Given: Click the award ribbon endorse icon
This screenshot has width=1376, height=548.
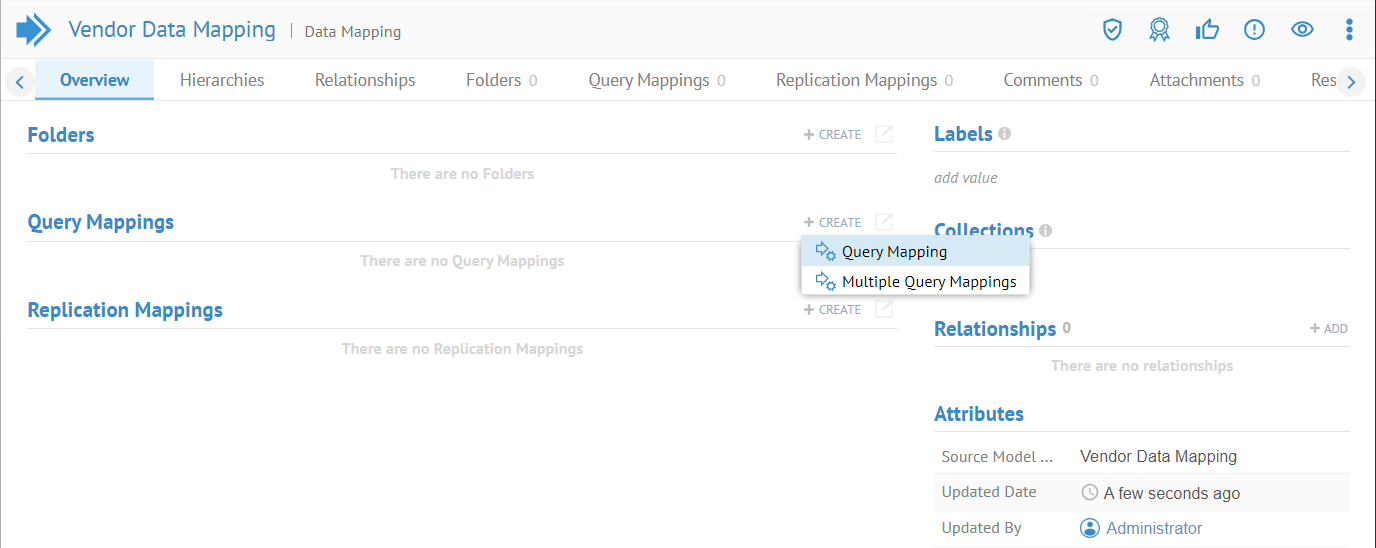Looking at the screenshot, I should click(1159, 30).
